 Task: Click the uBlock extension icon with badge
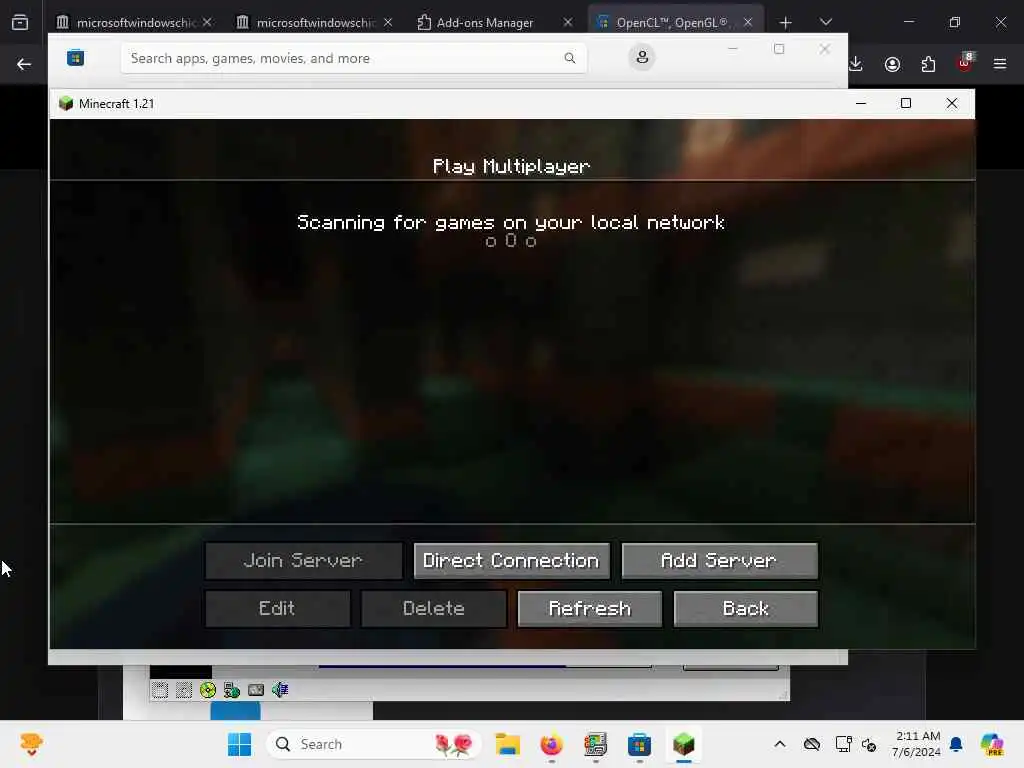pyautogui.click(x=965, y=63)
